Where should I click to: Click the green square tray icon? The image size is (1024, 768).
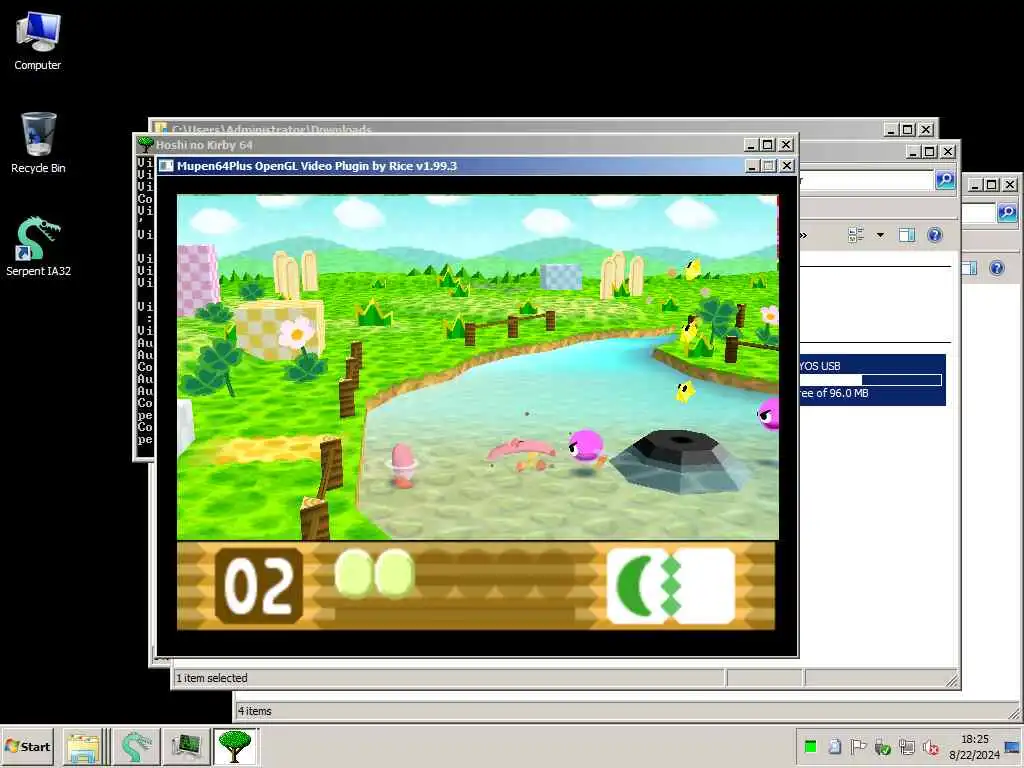[810, 747]
